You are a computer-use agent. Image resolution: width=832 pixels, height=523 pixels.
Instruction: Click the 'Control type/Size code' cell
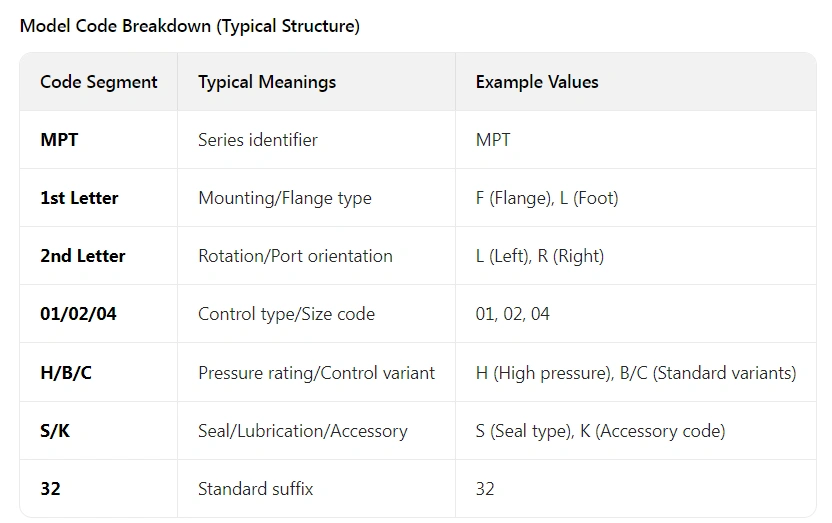pyautogui.click(x=287, y=314)
